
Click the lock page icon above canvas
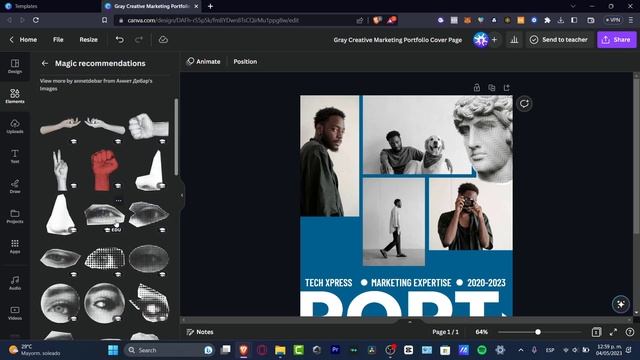[477, 87]
